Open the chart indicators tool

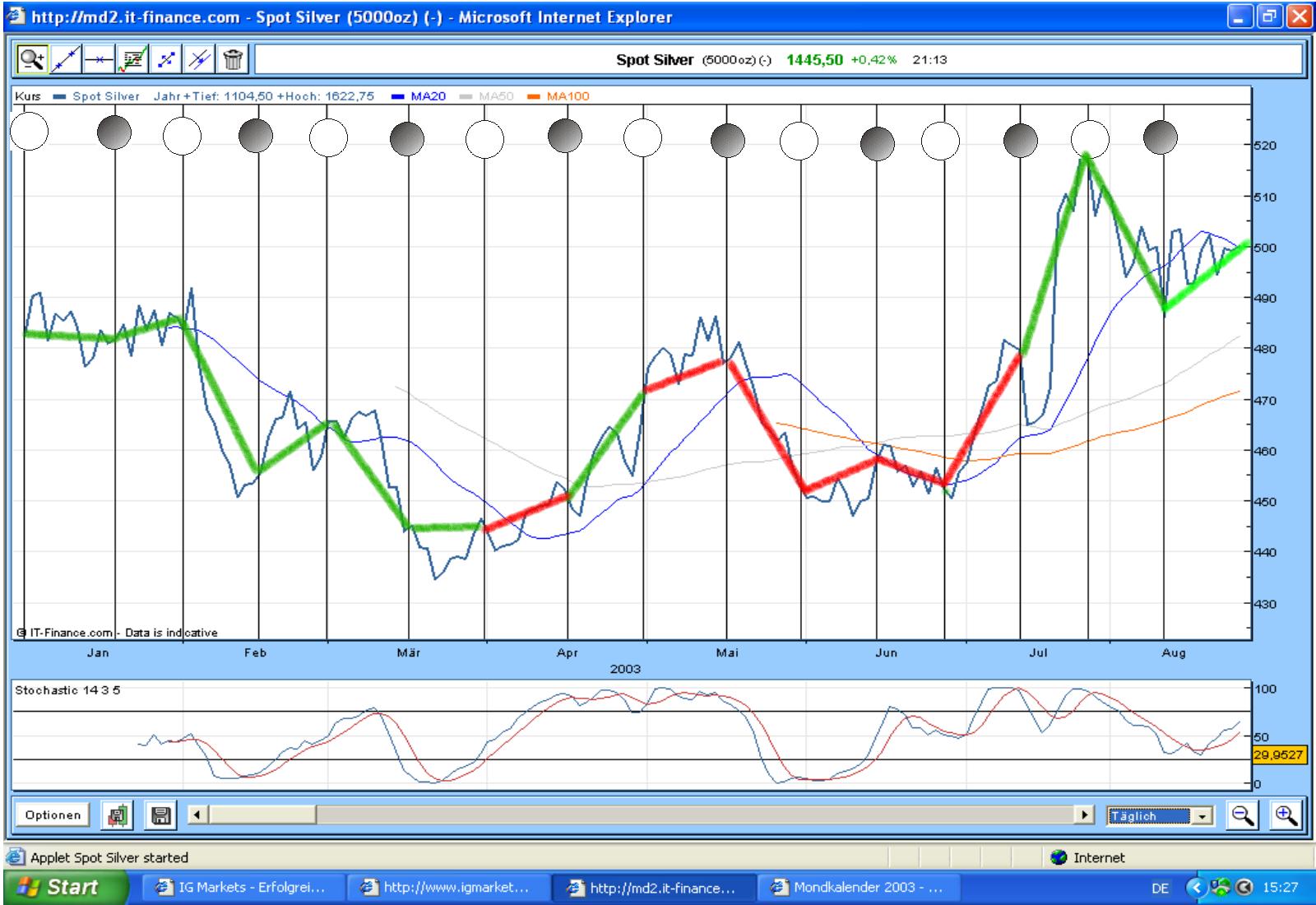[133, 59]
